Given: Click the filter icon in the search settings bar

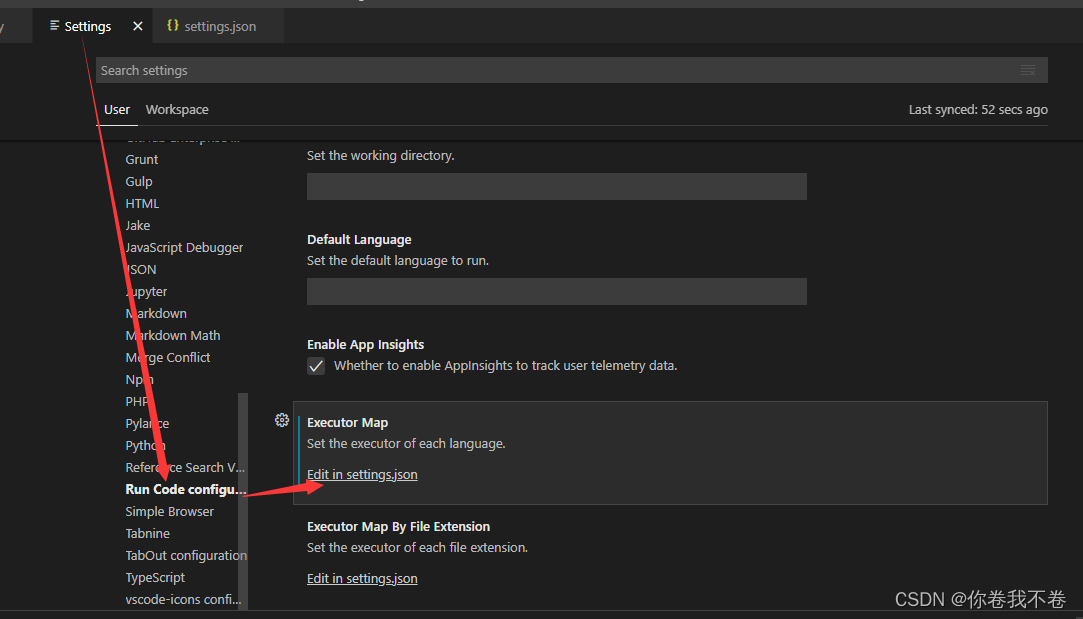Looking at the screenshot, I should pyautogui.click(x=1027, y=70).
